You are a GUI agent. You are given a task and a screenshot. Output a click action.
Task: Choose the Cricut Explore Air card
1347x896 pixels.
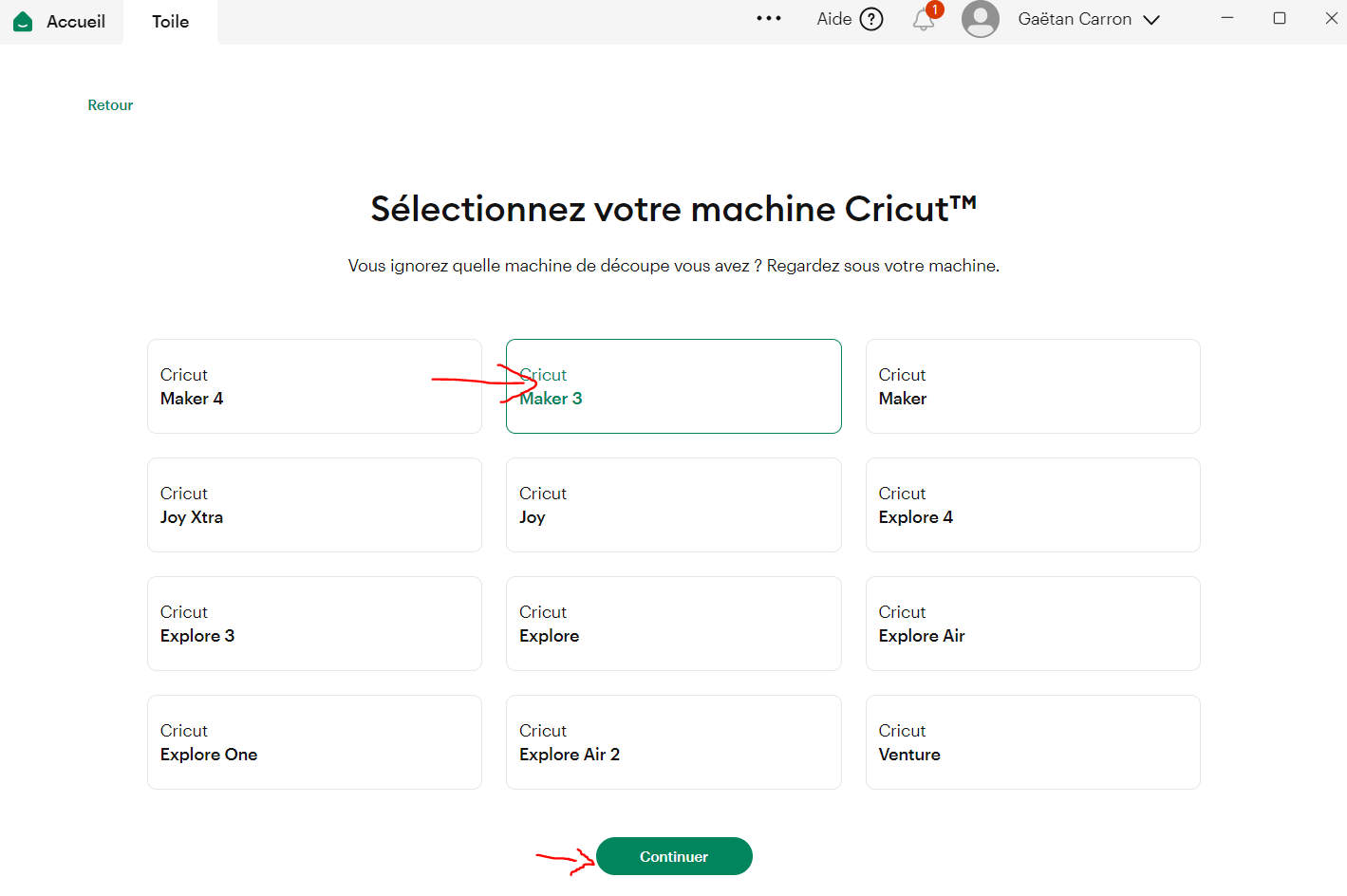point(1033,624)
